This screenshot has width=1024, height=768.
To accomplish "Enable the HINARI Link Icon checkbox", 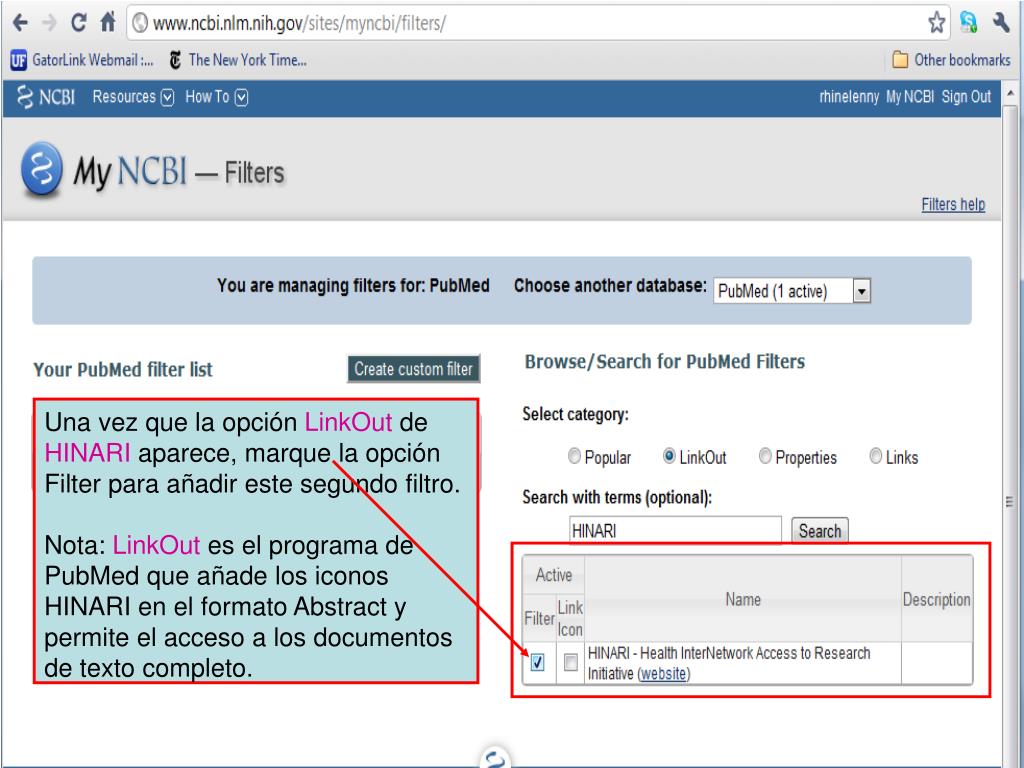I will pyautogui.click(x=570, y=662).
